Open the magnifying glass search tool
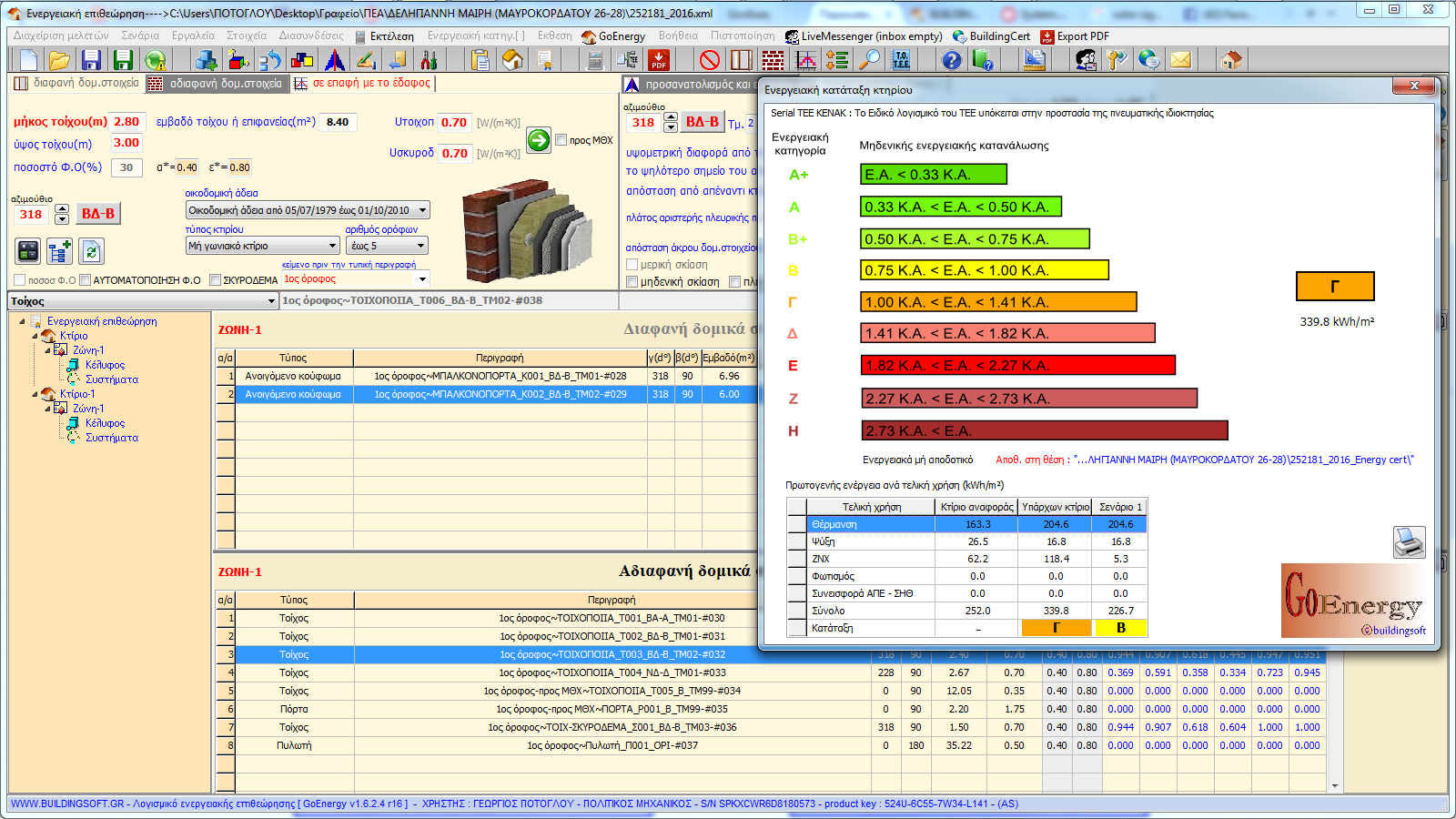1456x819 pixels. tap(871, 60)
